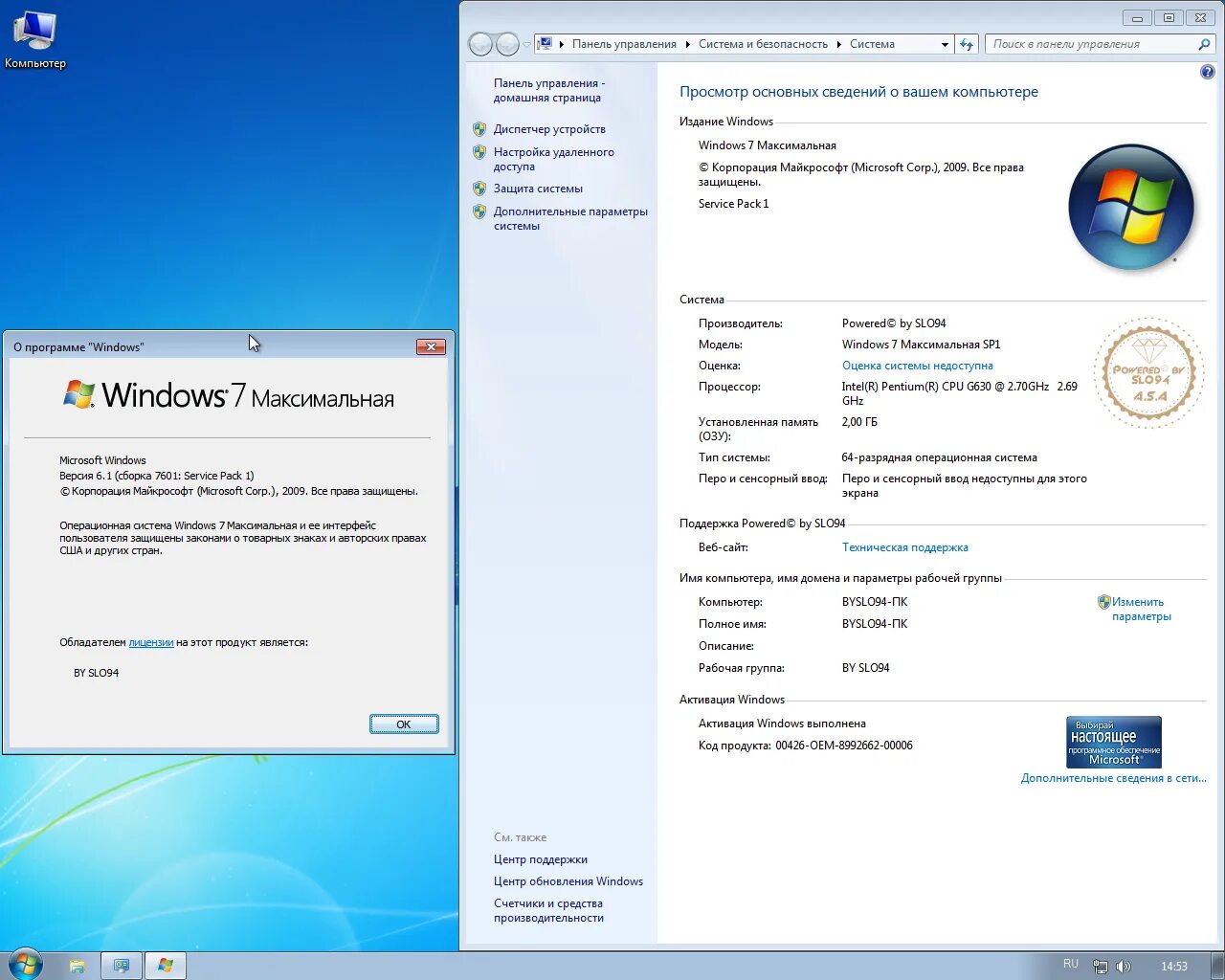Click the search magnifier icon
Screen dimensions: 1225x980
(x=1204, y=44)
